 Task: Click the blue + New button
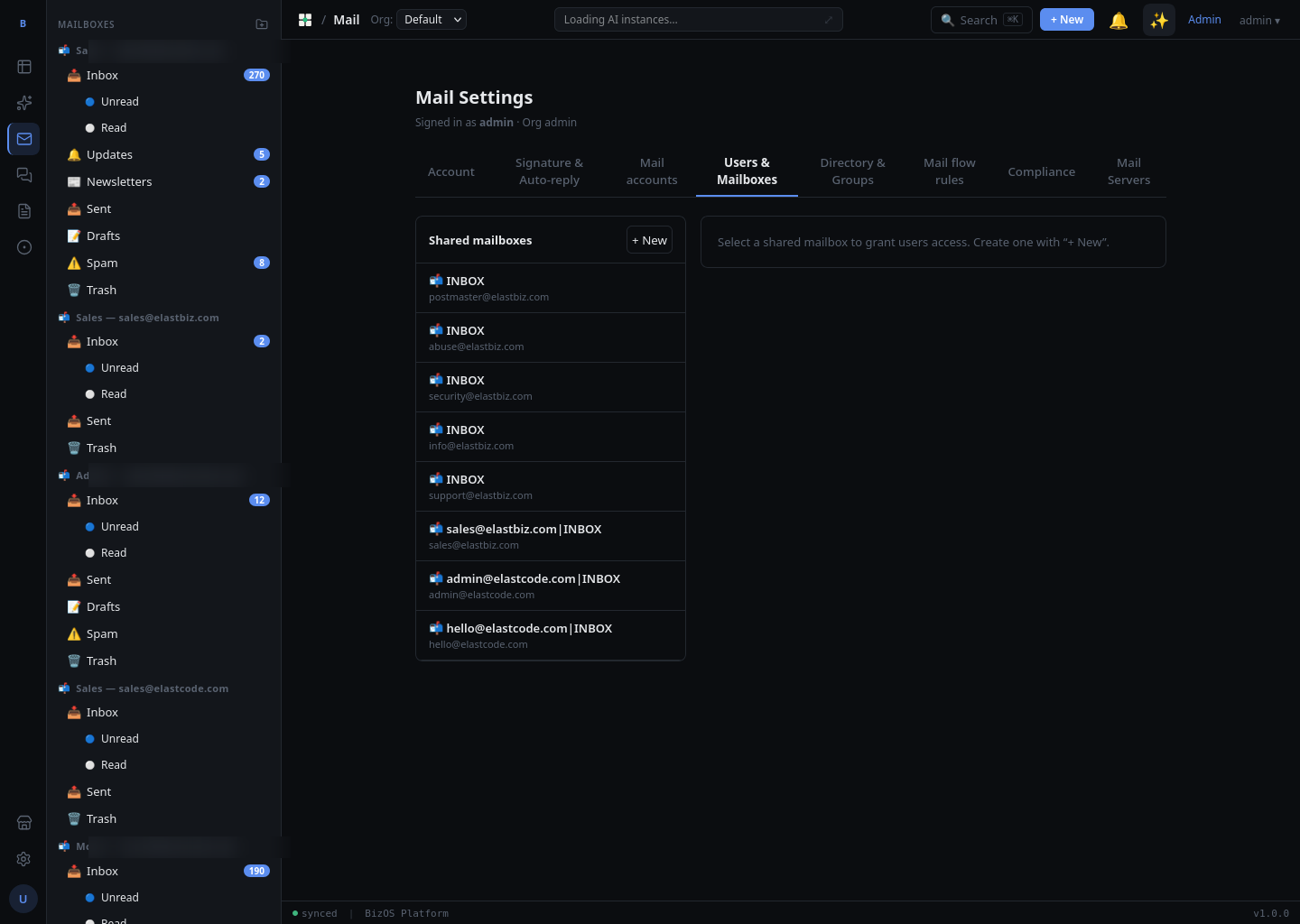1066,20
